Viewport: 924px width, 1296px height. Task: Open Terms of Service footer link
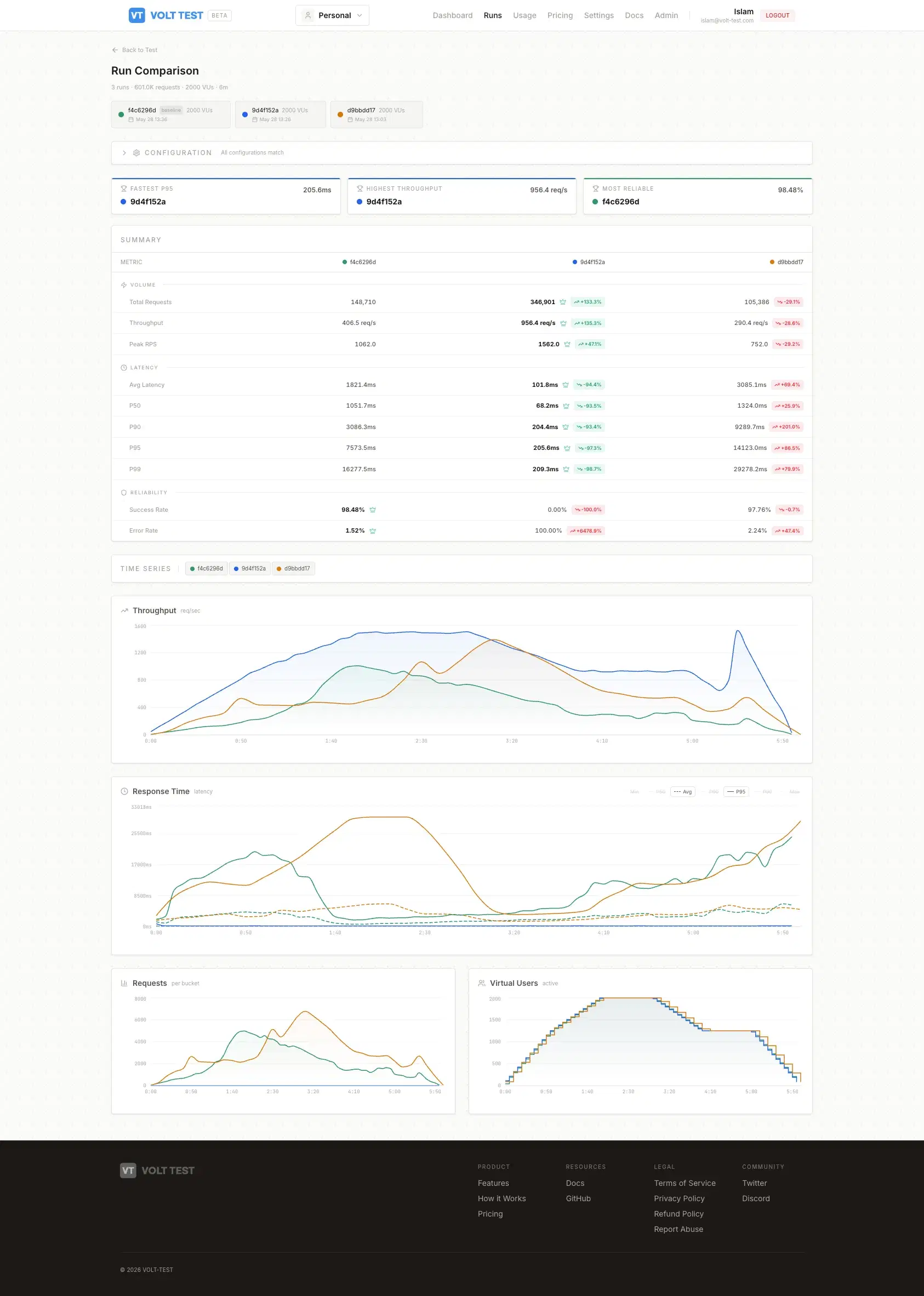coord(685,1183)
